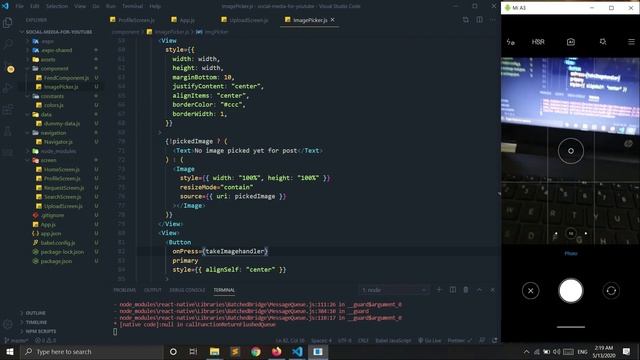The image size is (640, 360).
Task: Add a new terminal with plus icon
Action: point(439,290)
